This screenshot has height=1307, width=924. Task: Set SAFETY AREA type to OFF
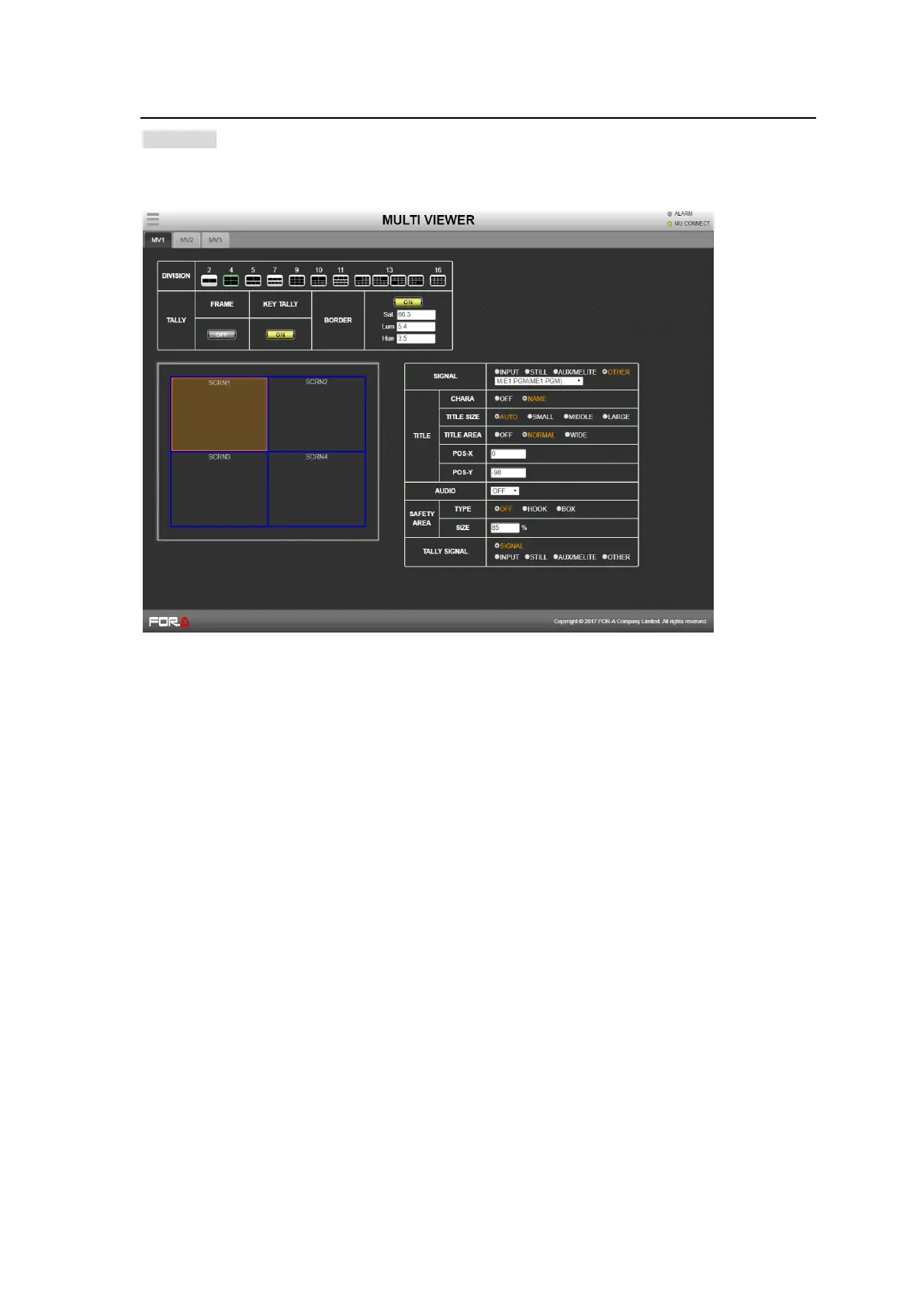click(x=504, y=509)
